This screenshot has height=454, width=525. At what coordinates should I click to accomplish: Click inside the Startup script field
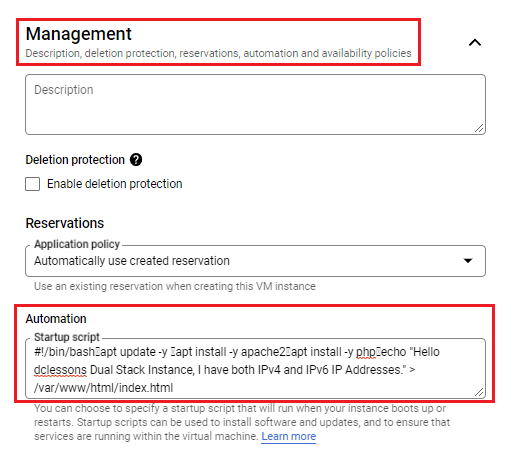[x=255, y=368]
